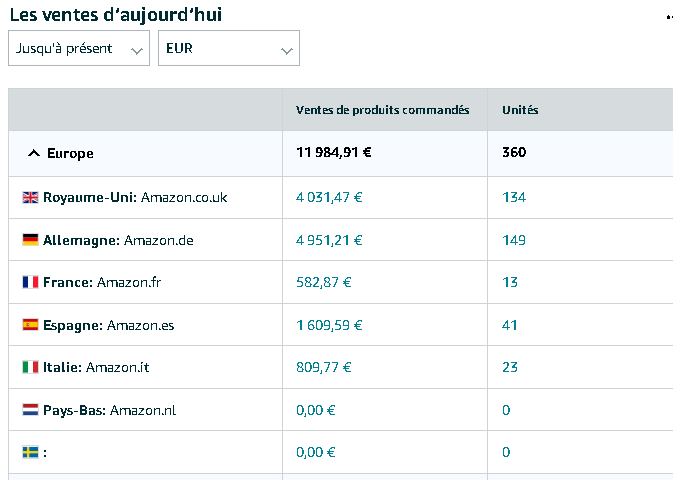Collapse the Europe region row

tap(34, 153)
